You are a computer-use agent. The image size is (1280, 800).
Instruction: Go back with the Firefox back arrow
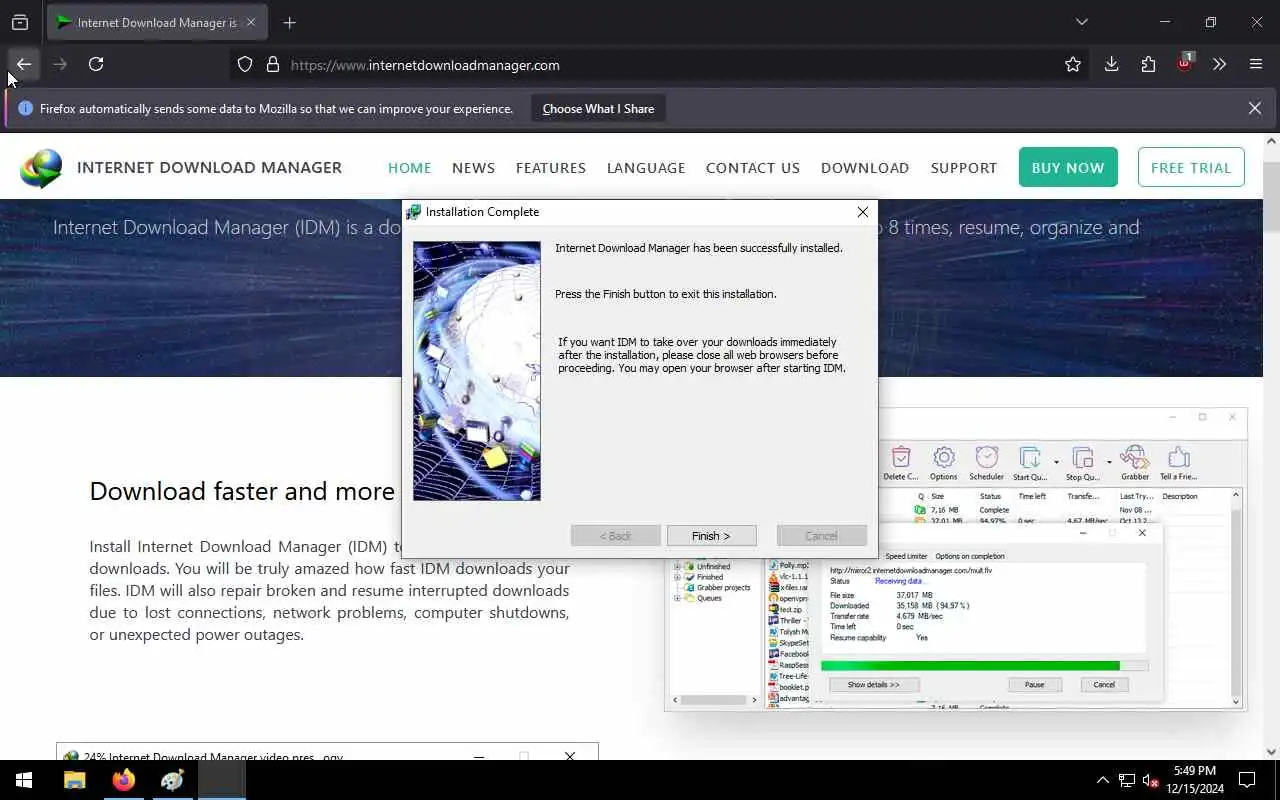[x=23, y=64]
